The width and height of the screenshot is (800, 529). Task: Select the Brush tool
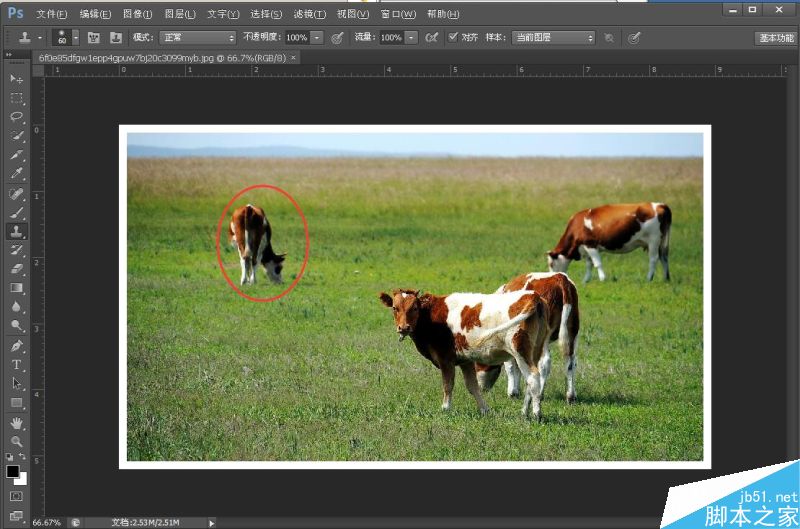click(x=16, y=212)
